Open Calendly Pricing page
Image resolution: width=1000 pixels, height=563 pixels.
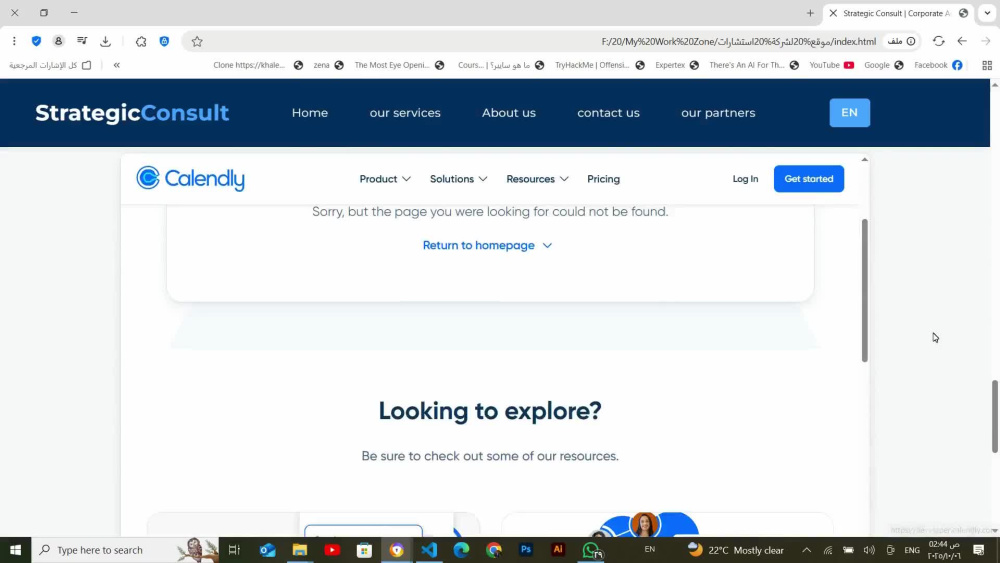(603, 179)
